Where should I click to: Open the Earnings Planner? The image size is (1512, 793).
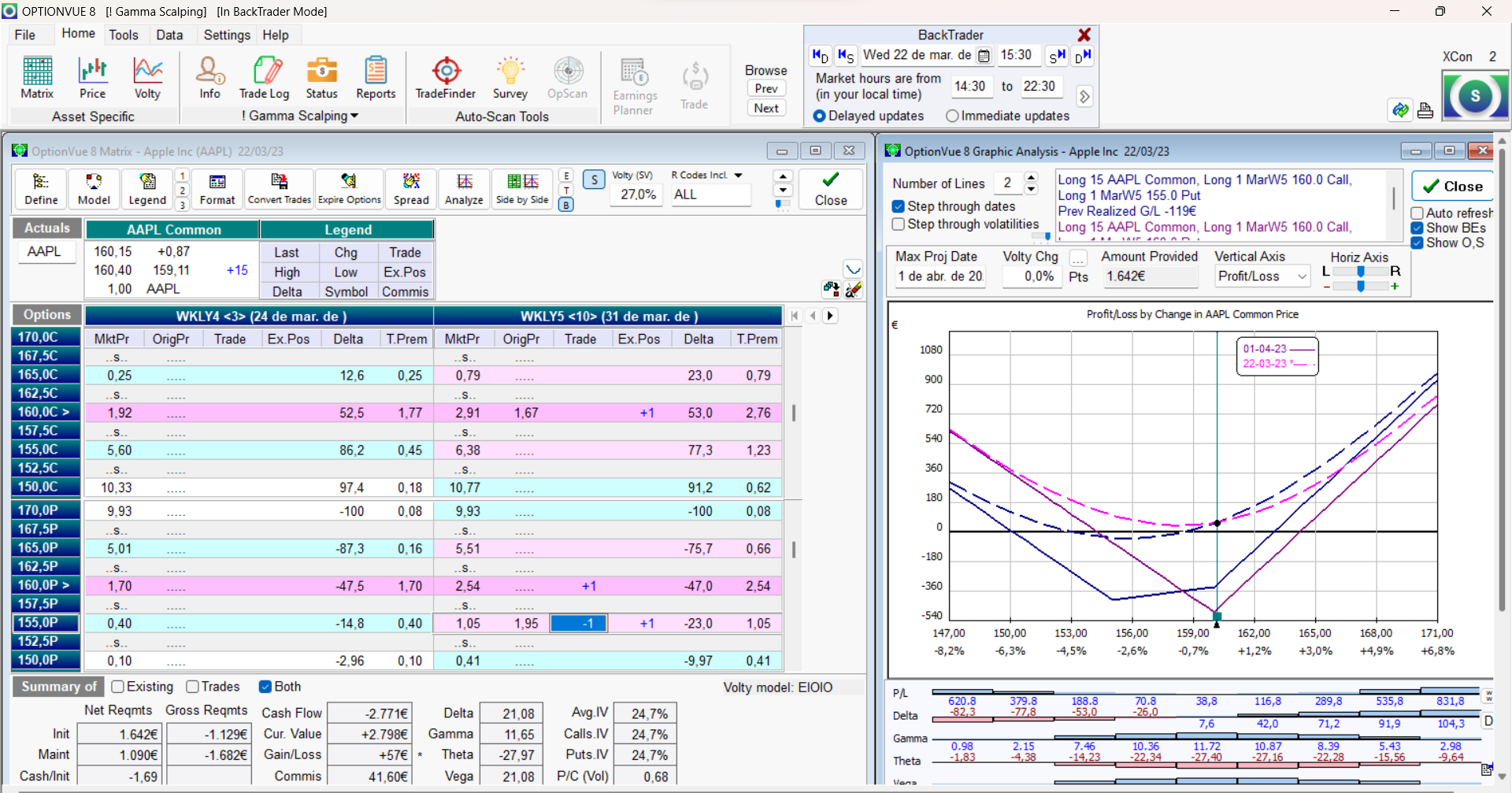coord(635,87)
